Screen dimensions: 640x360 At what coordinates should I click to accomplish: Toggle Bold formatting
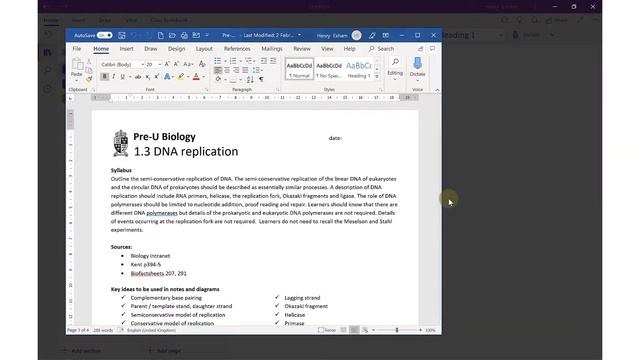pos(104,77)
